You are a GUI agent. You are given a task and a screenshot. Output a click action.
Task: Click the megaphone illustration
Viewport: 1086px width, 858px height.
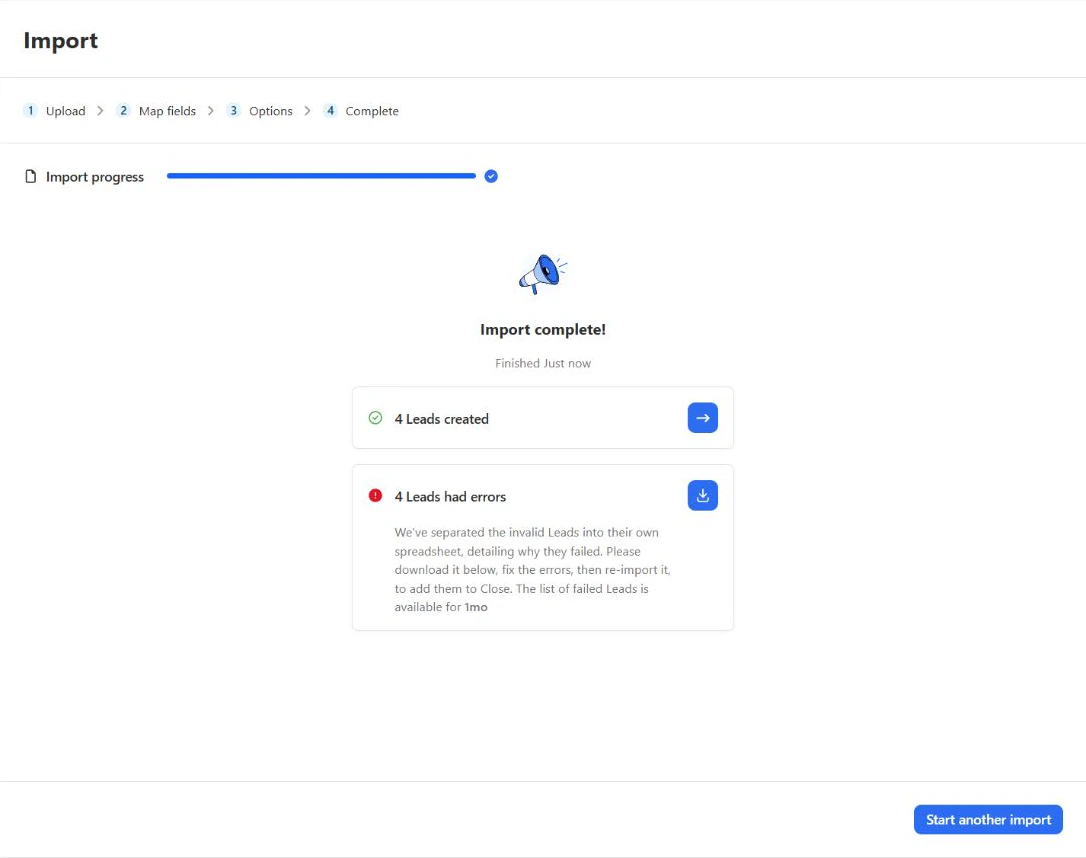[x=543, y=274]
